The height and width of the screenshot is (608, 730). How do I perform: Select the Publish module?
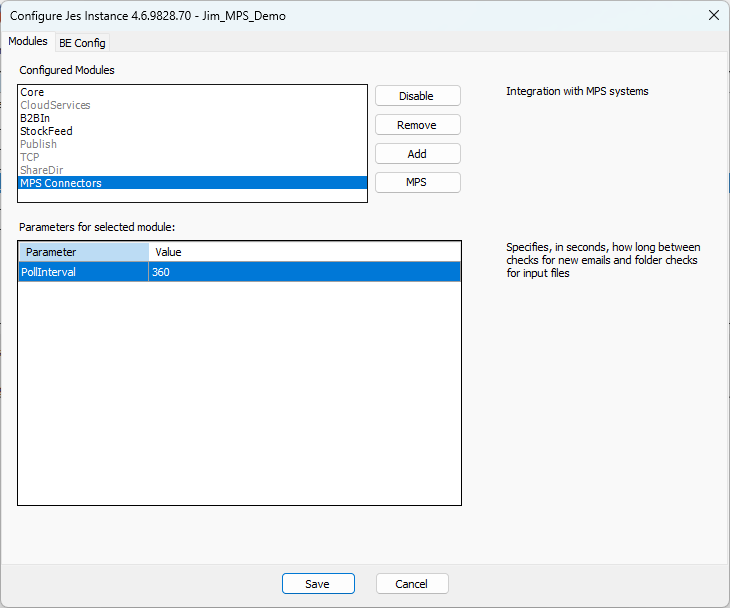192,144
